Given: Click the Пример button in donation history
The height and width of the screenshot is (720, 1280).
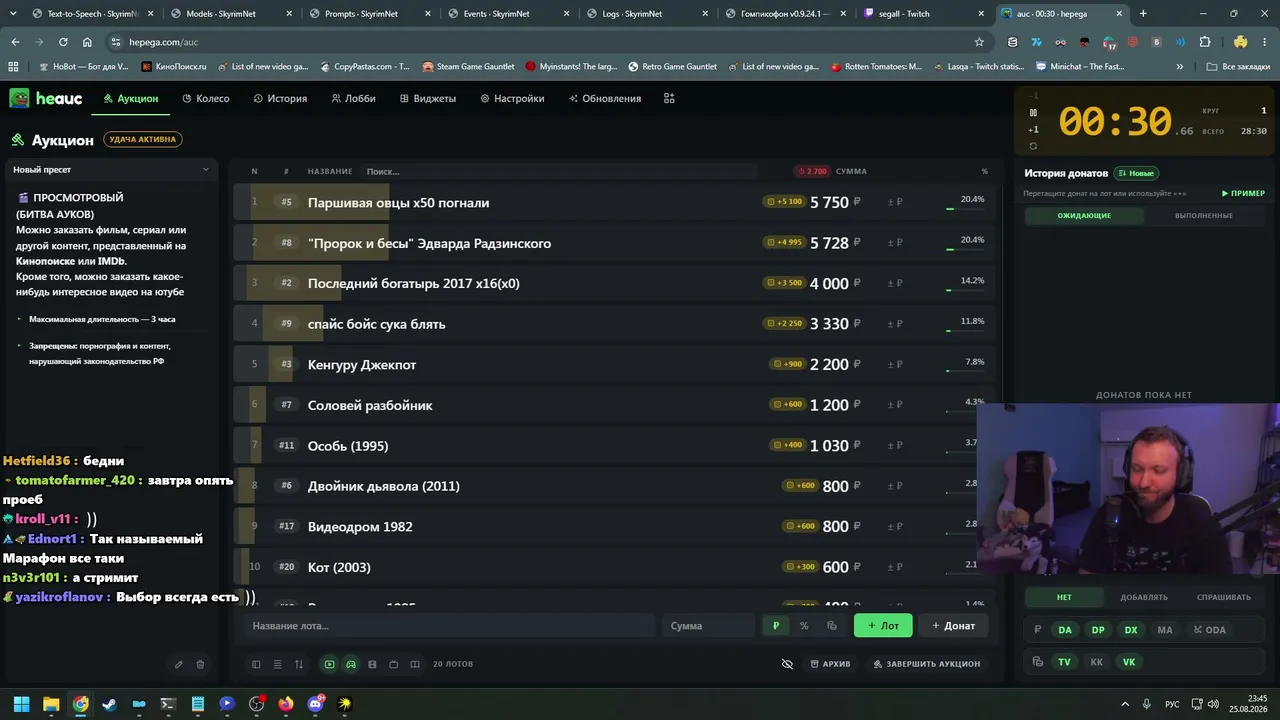Looking at the screenshot, I should pos(1243,193).
